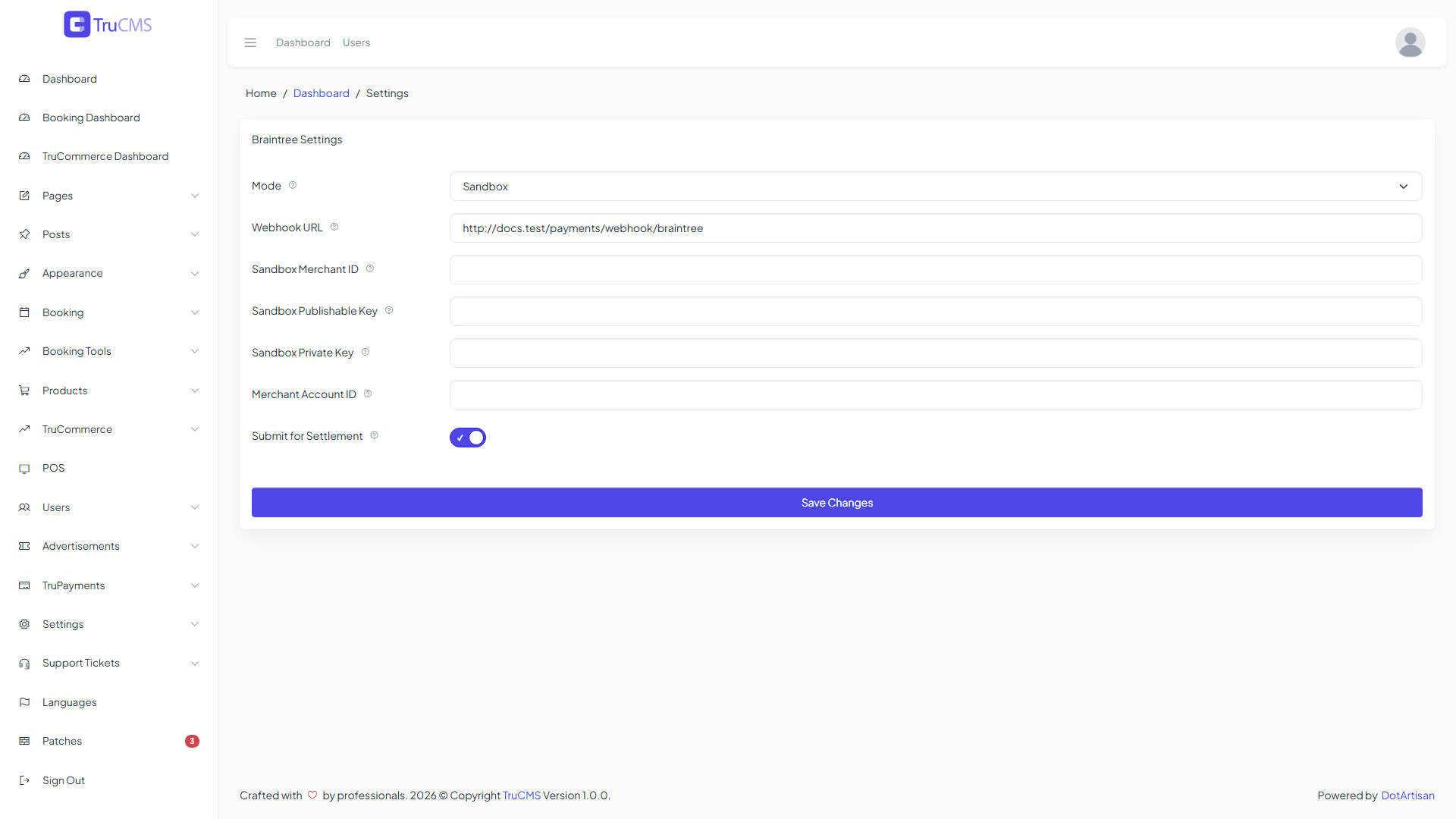1456x819 pixels.
Task: Open the Mode dropdown showing Sandbox
Action: tap(936, 187)
